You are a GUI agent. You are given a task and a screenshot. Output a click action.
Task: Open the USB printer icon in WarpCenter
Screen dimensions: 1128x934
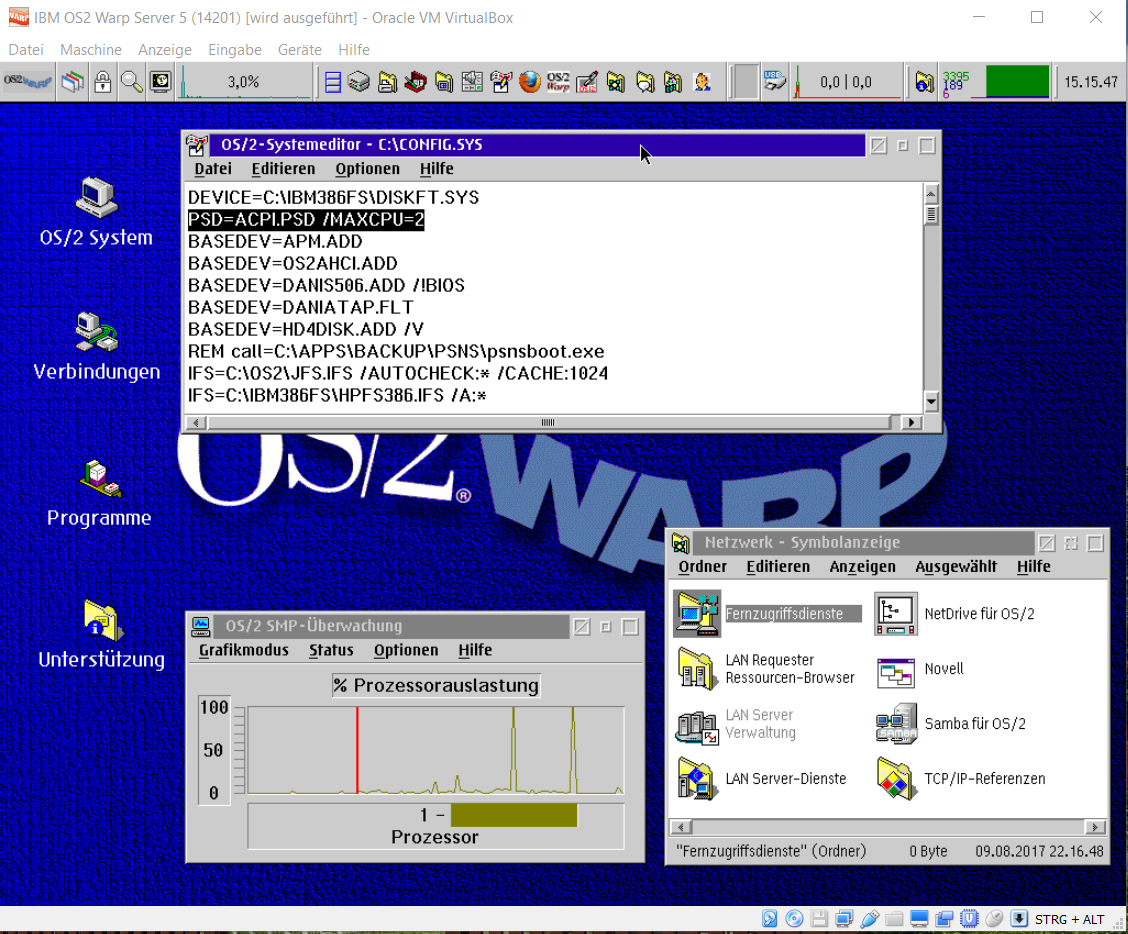pos(774,81)
